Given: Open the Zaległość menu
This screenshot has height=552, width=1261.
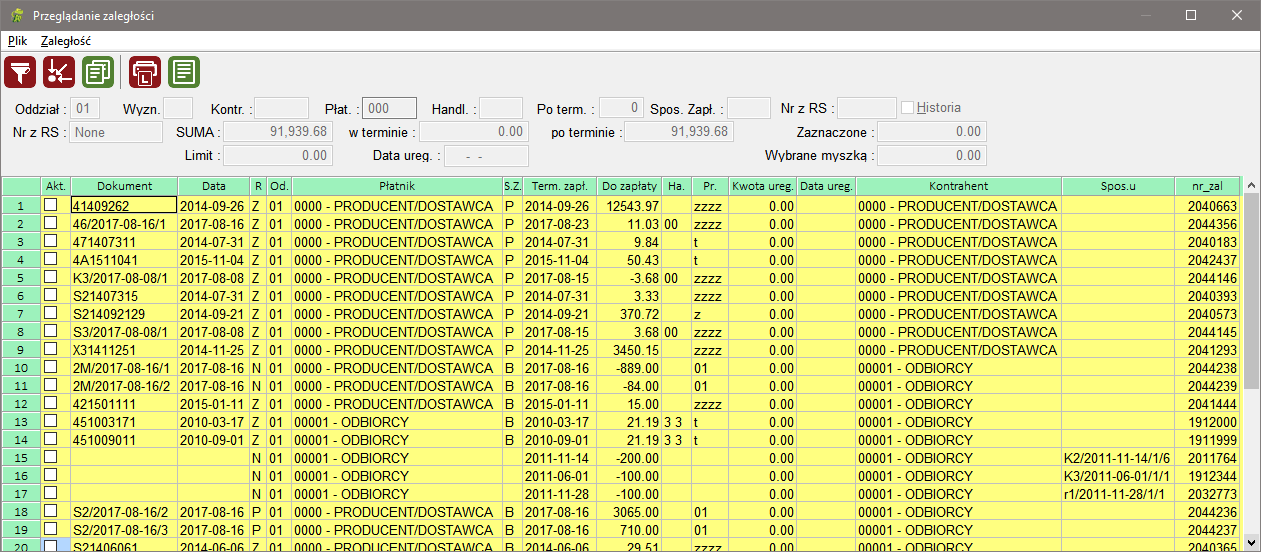Looking at the screenshot, I should point(66,41).
